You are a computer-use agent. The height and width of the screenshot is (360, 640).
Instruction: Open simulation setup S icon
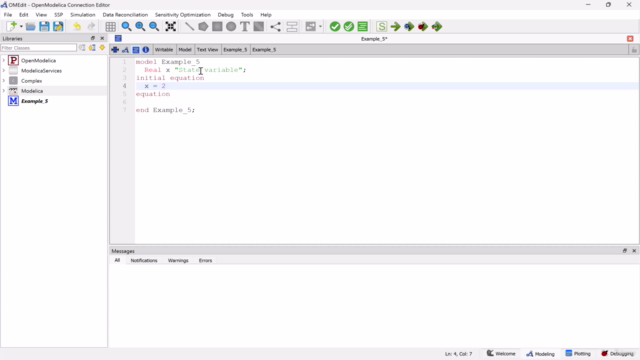381,27
